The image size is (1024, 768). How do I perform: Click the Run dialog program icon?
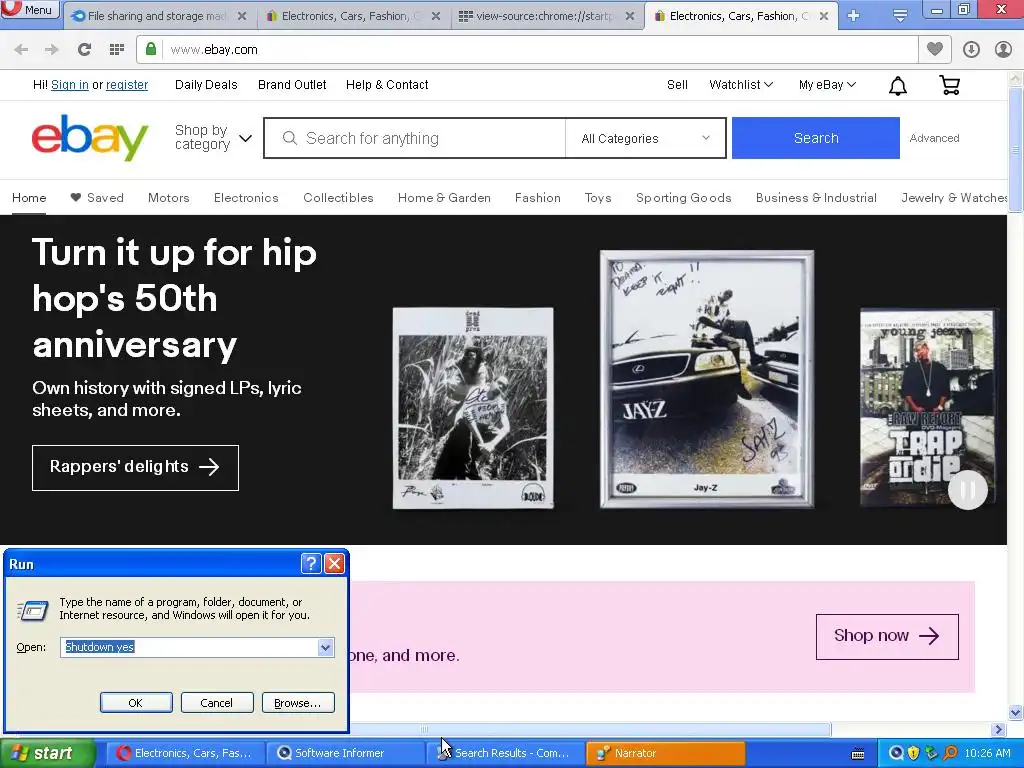pos(32,610)
